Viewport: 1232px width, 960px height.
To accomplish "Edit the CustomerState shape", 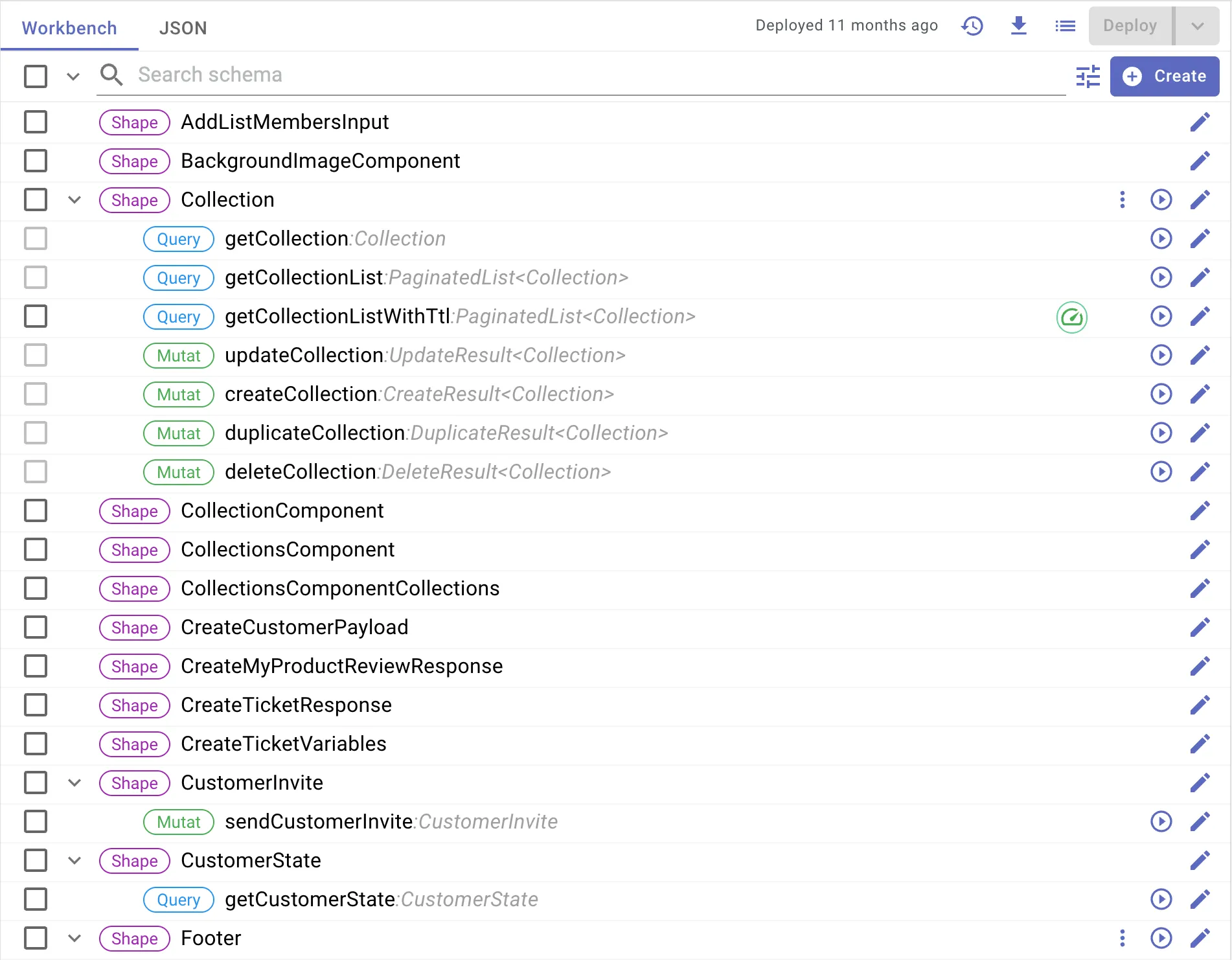I will point(1200,860).
